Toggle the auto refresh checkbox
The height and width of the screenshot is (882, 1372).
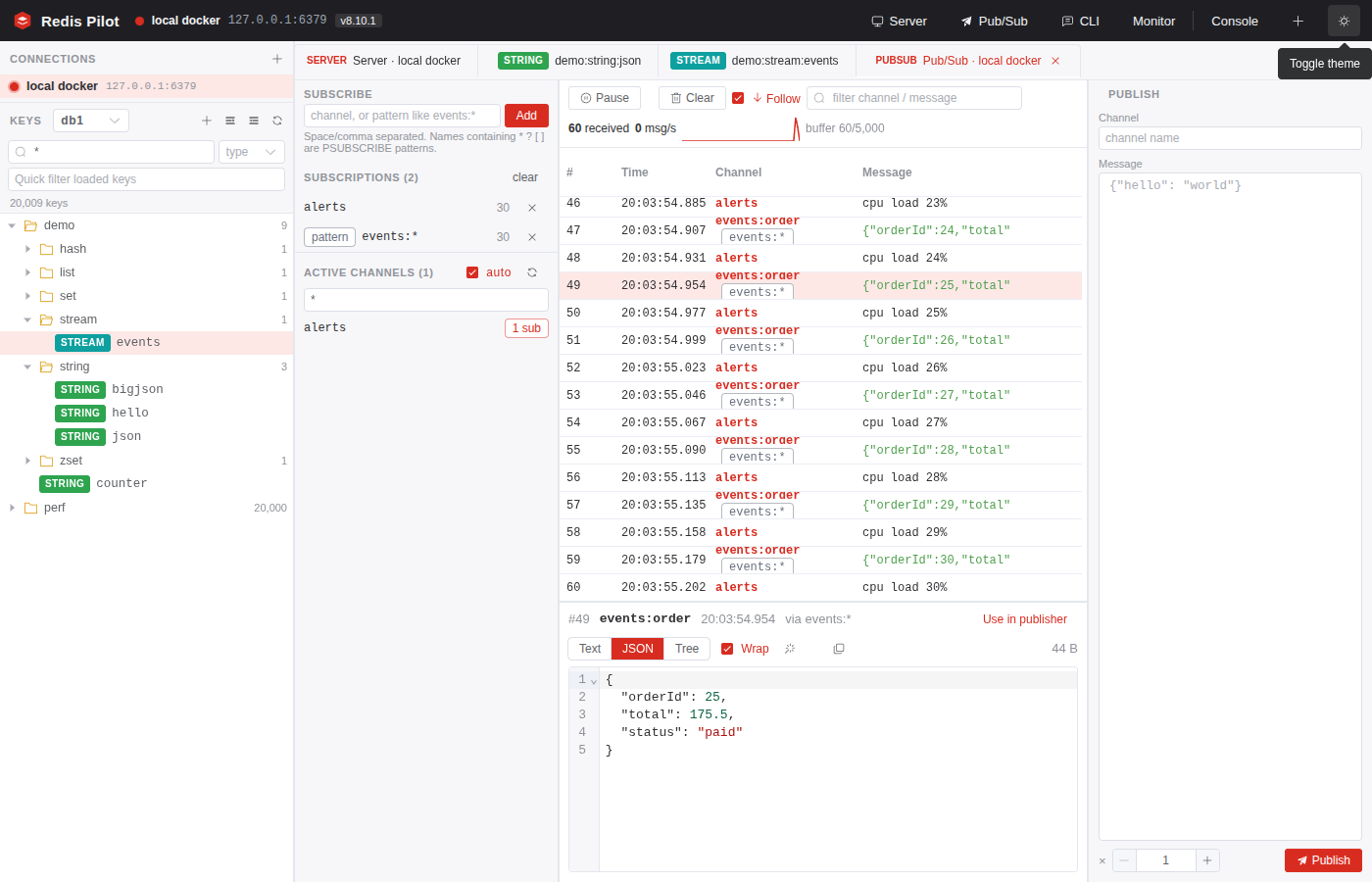click(472, 272)
